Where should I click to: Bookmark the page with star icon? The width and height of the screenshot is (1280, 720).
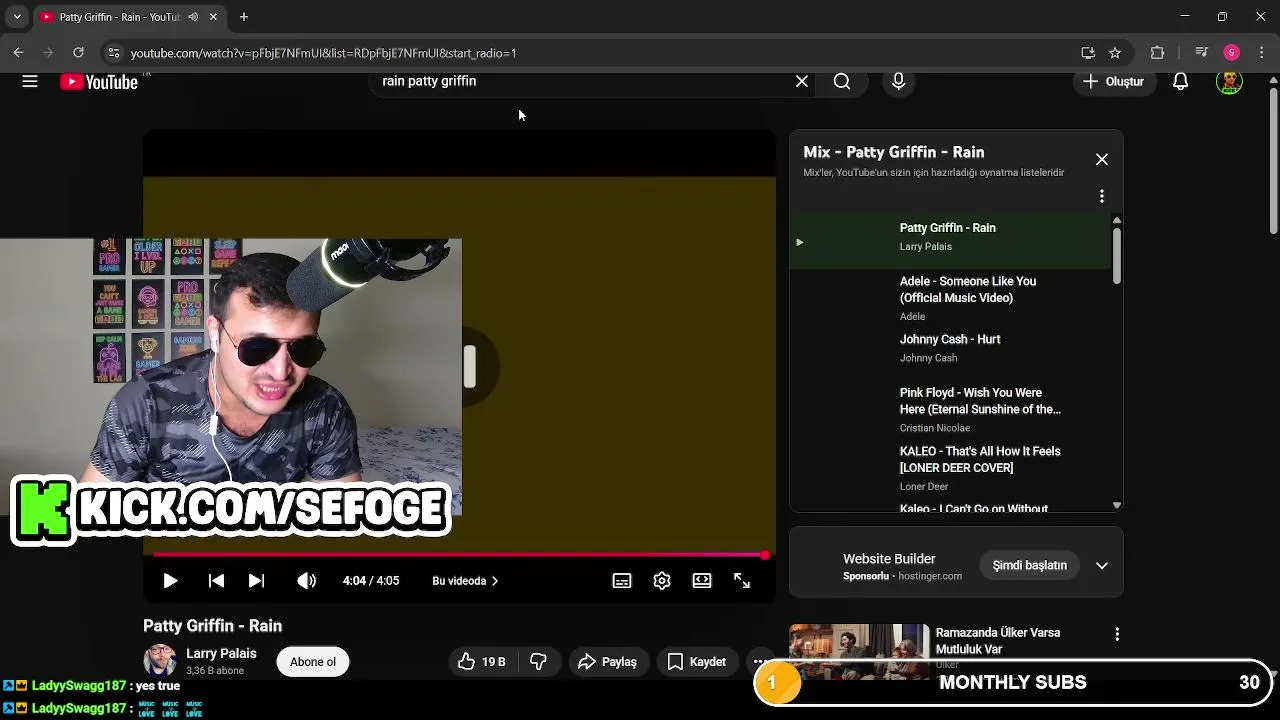[1115, 53]
